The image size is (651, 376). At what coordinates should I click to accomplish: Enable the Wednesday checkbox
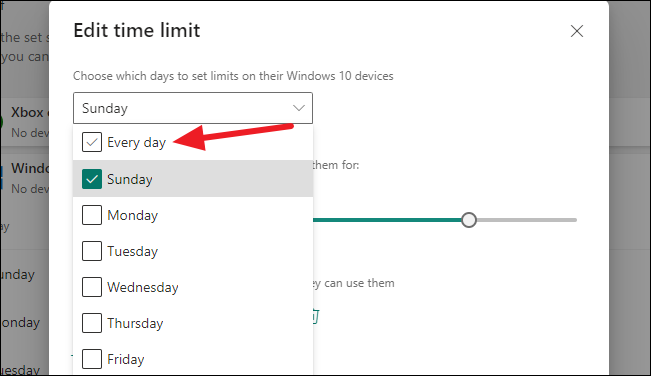click(x=92, y=287)
